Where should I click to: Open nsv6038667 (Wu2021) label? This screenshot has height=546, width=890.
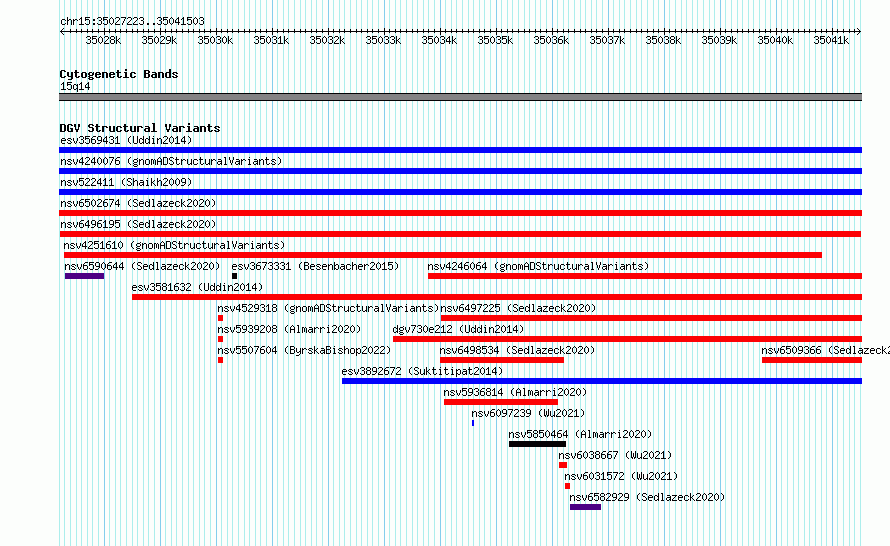[x=615, y=455]
